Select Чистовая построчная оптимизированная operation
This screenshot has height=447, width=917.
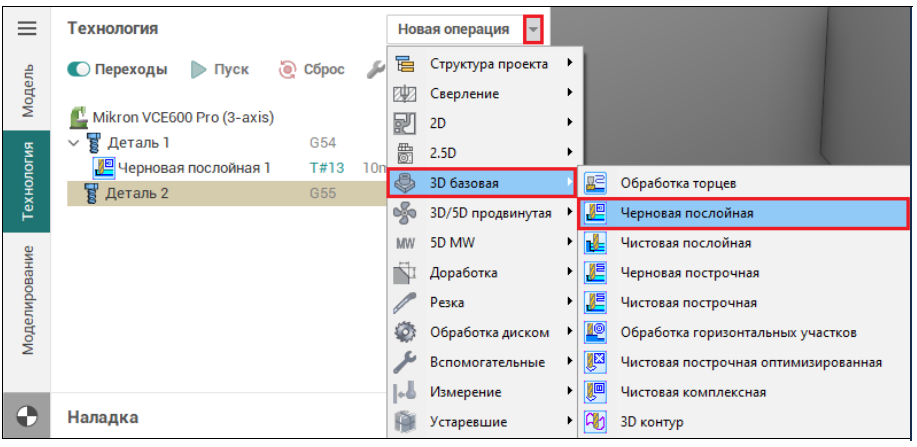pos(750,362)
